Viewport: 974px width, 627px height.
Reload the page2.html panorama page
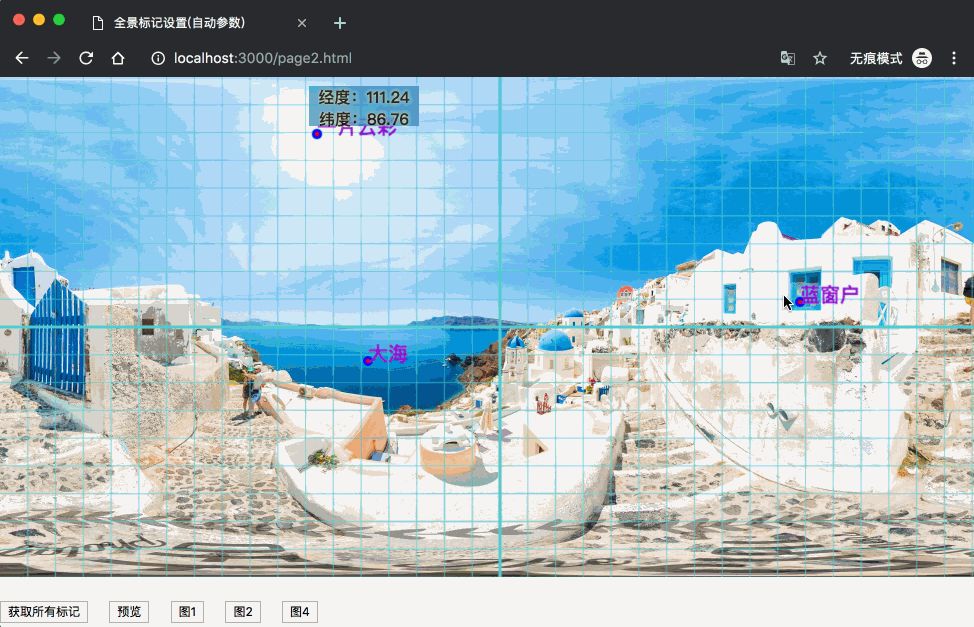coord(86,58)
